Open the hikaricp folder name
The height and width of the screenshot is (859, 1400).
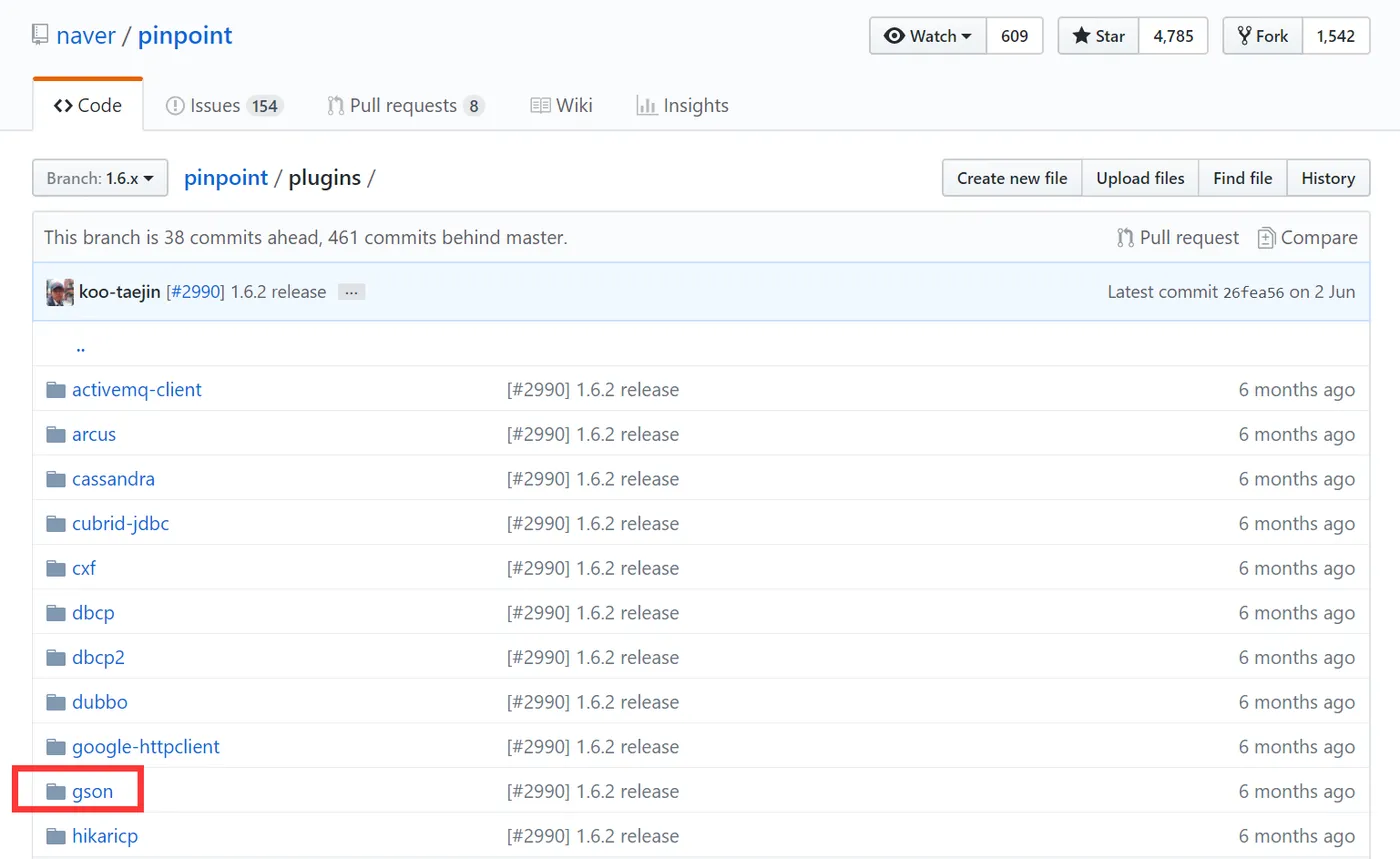click(105, 836)
